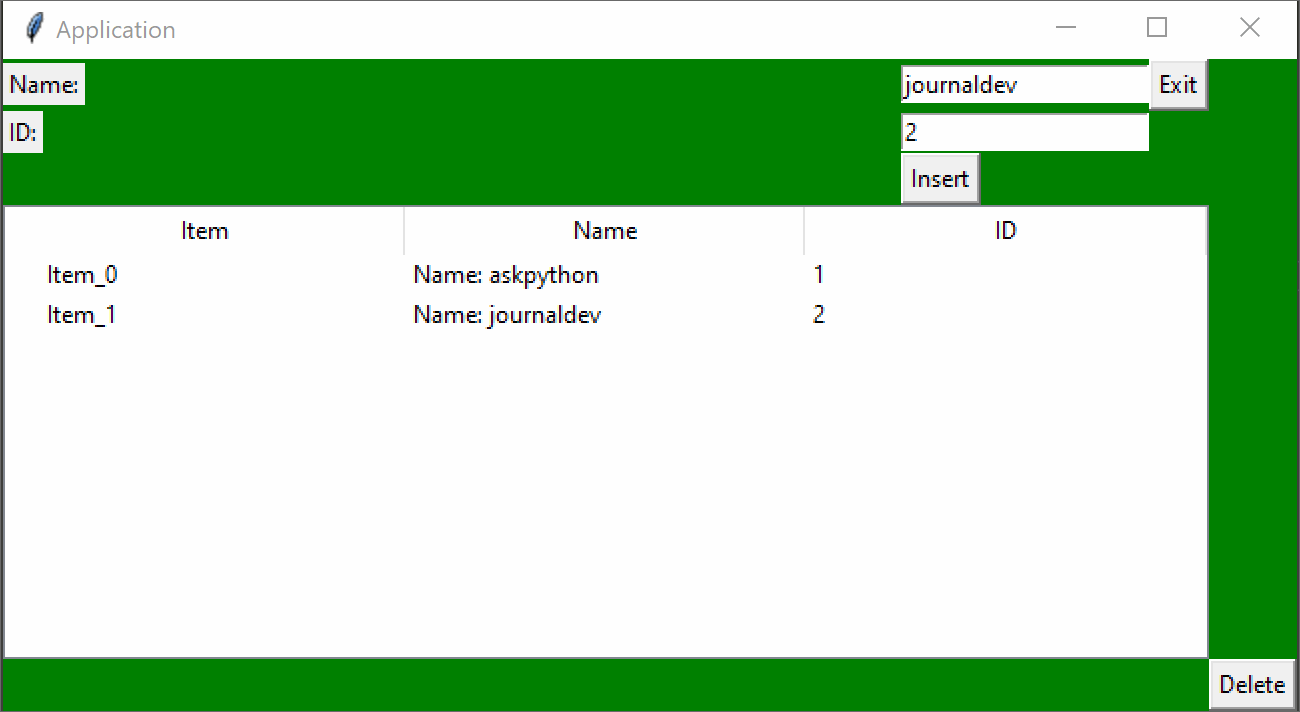Click the Exit button
The image size is (1300, 712).
click(1178, 84)
